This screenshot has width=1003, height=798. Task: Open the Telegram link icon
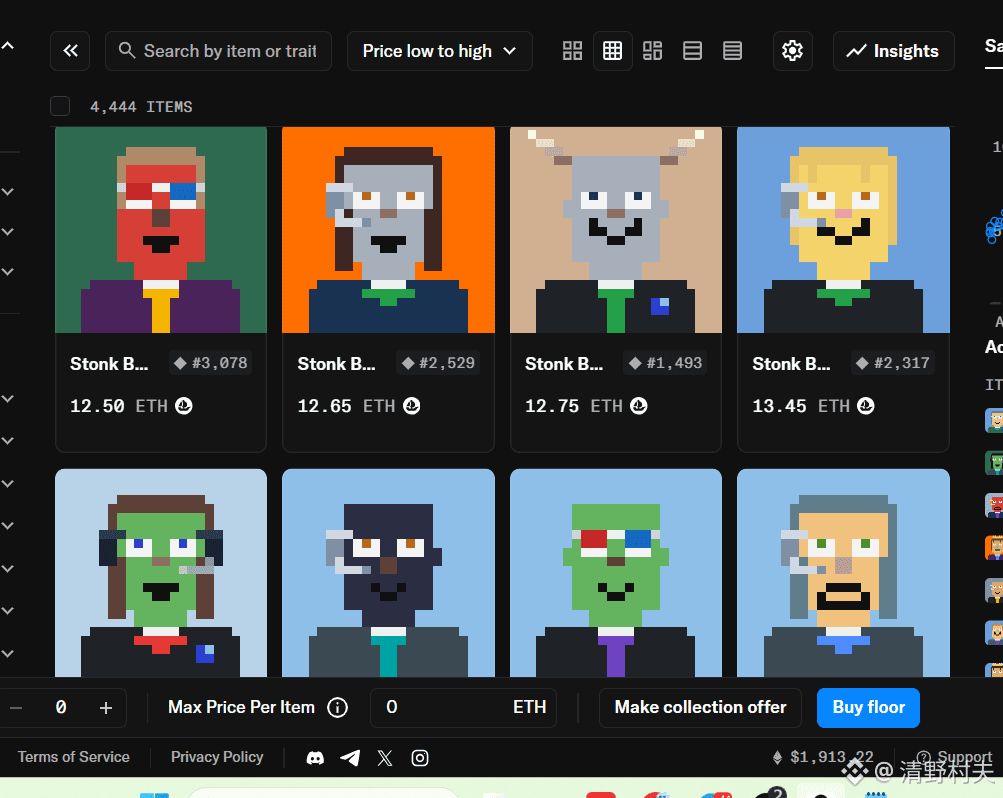[350, 758]
